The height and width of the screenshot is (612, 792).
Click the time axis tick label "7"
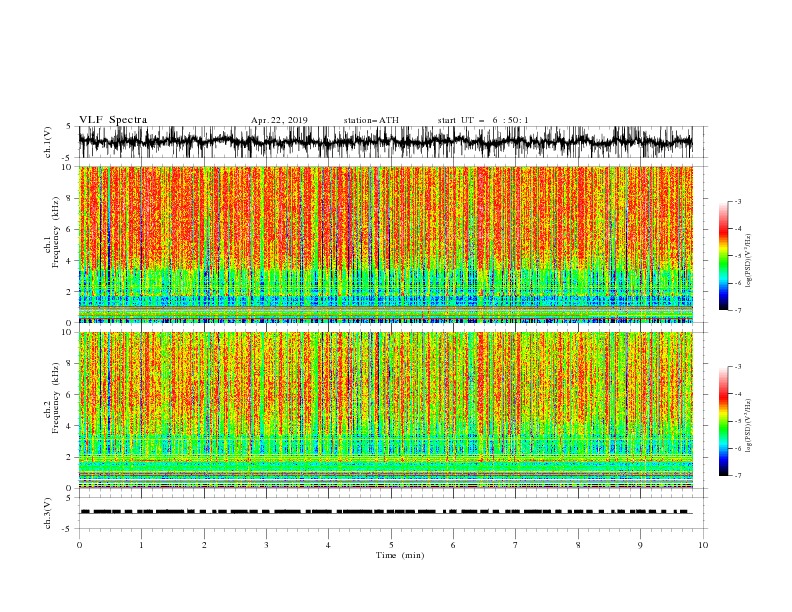516,545
